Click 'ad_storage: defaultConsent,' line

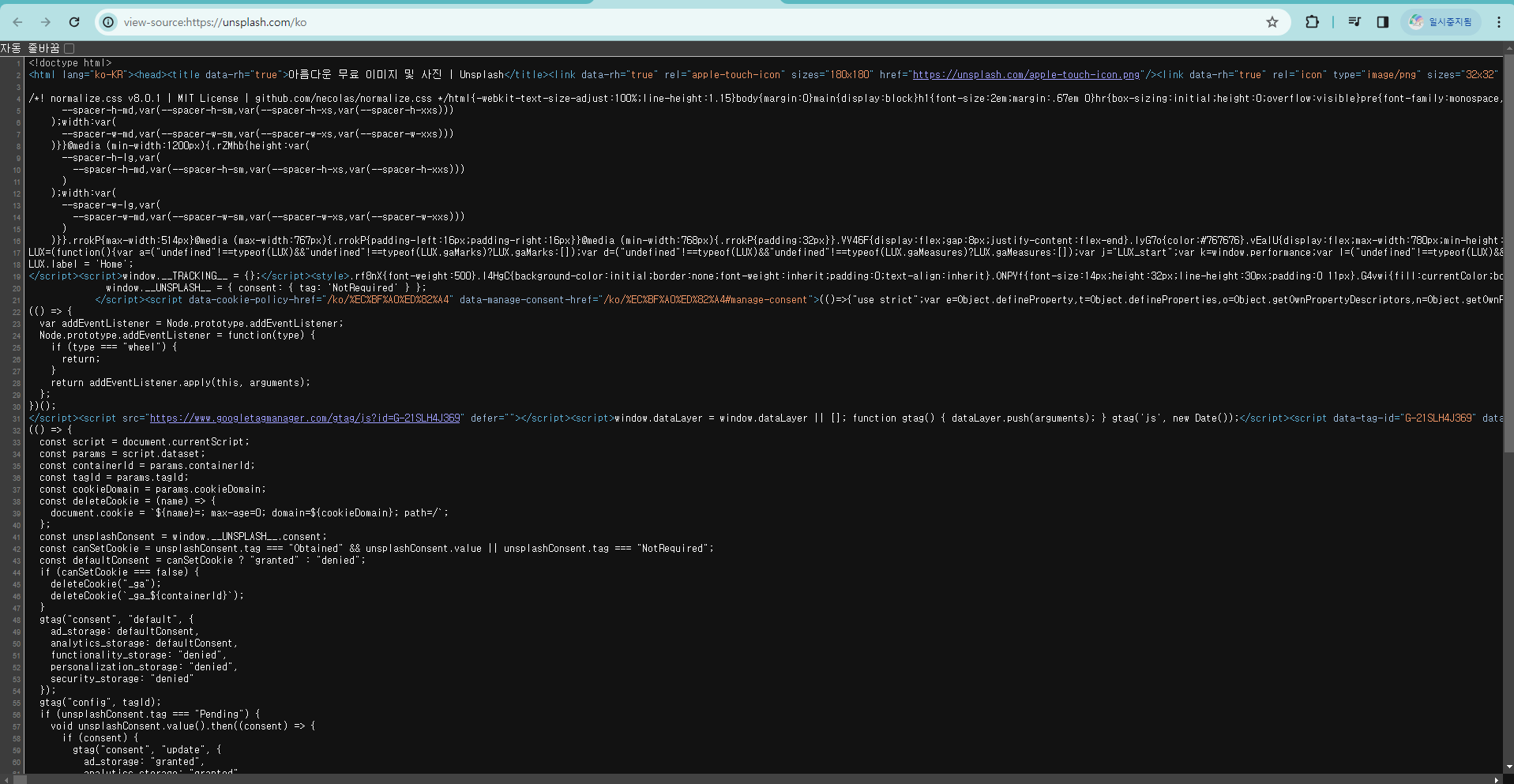(x=125, y=632)
